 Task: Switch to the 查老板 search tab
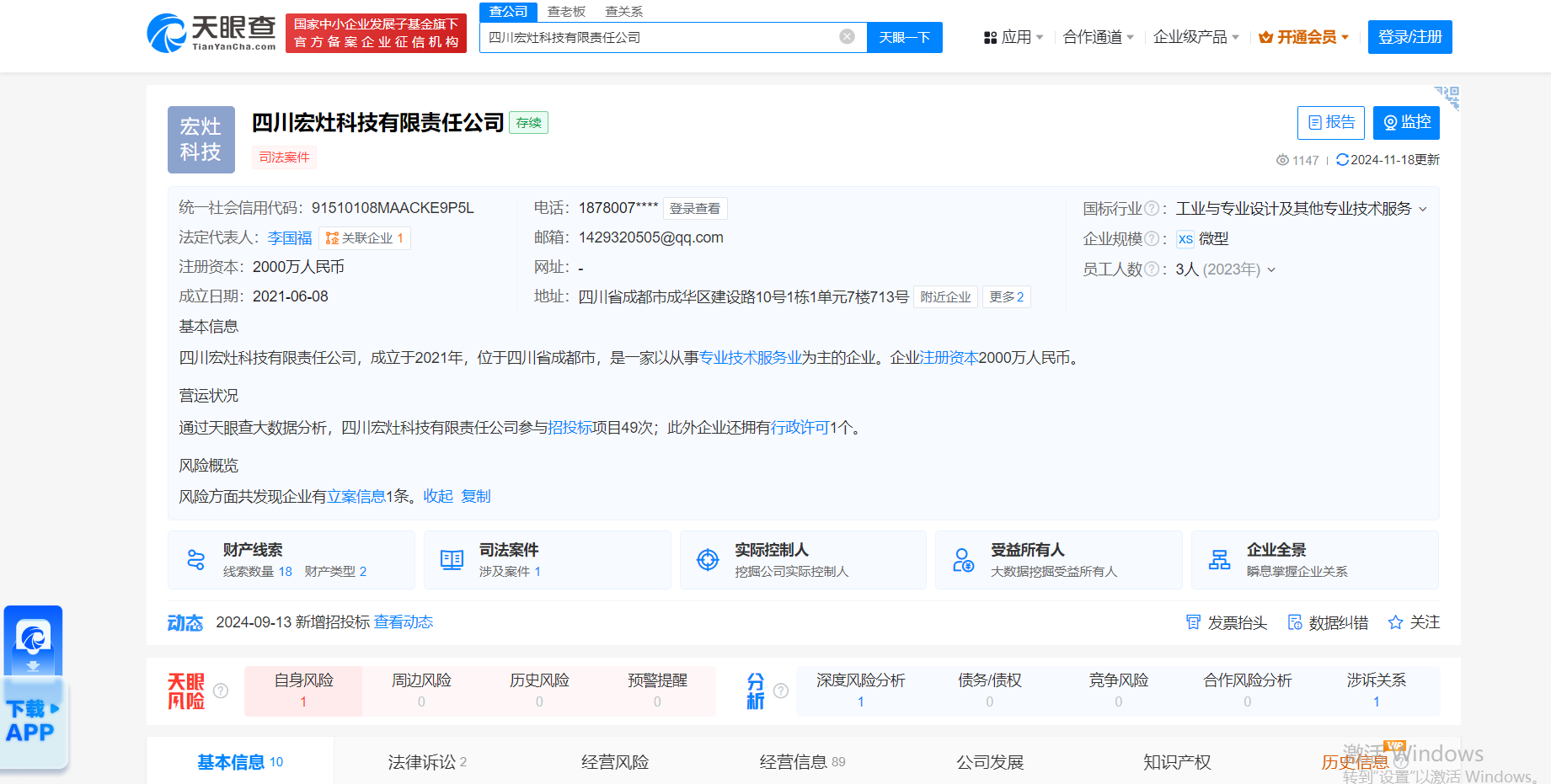click(x=566, y=12)
